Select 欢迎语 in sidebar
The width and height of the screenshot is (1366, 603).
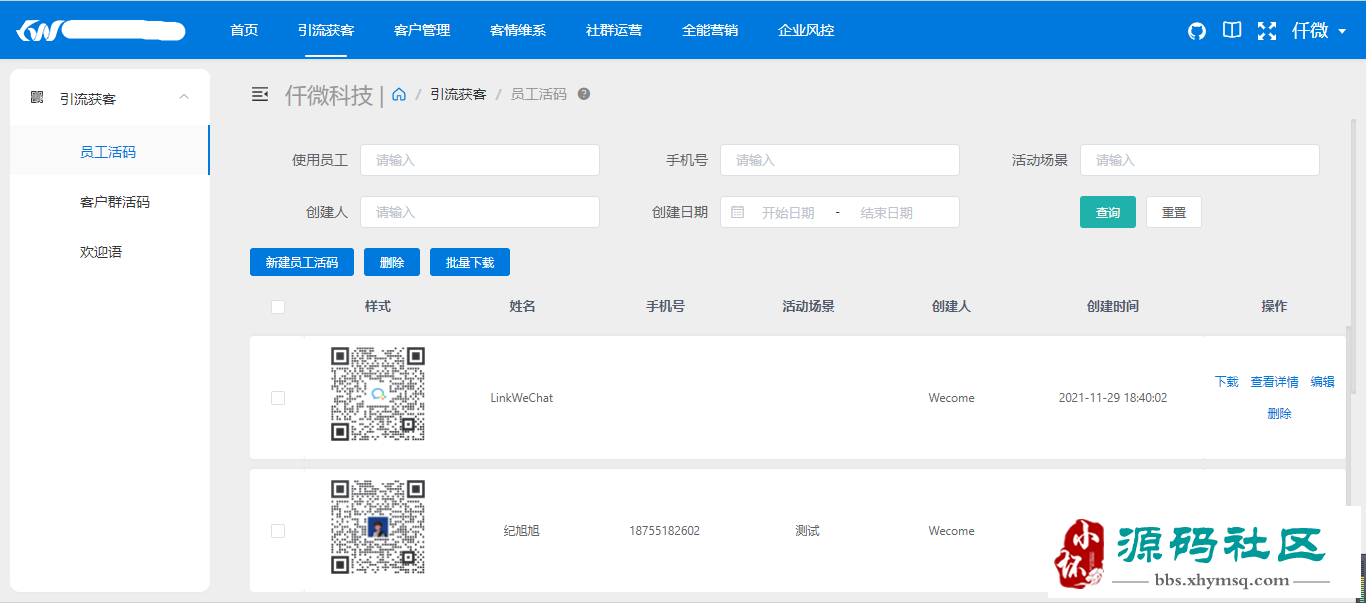click(110, 252)
